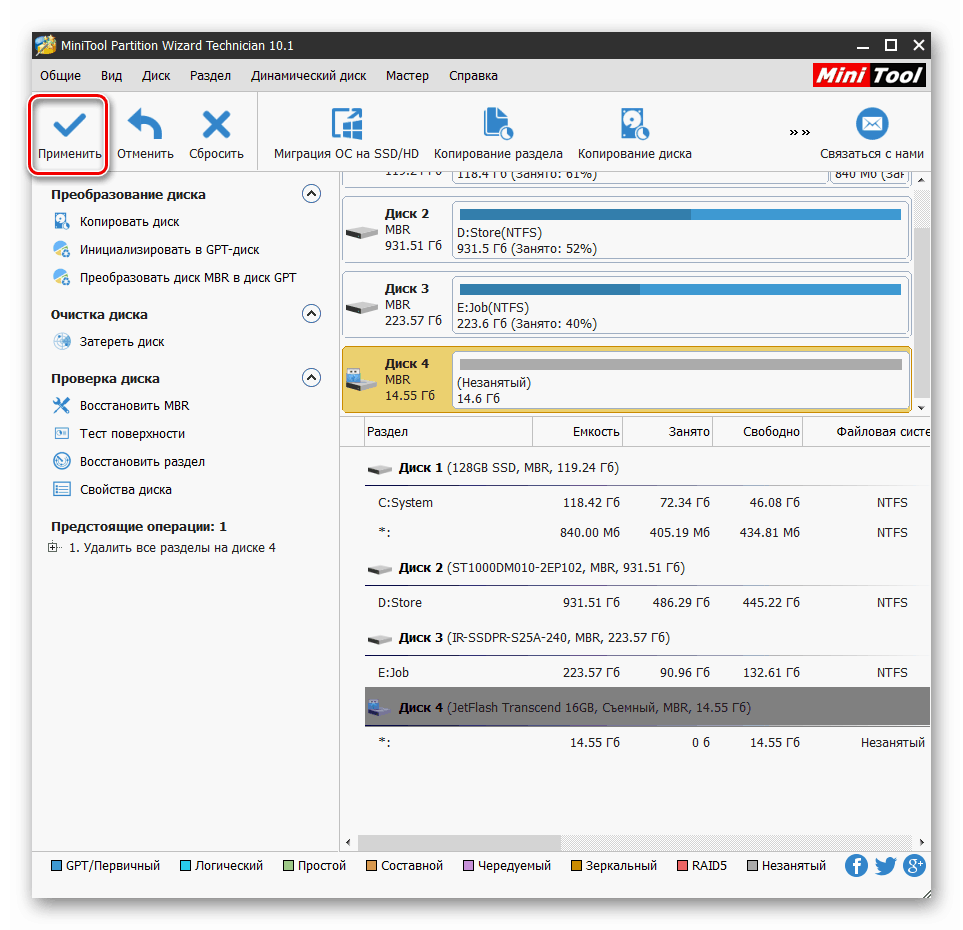963x930 pixels.
Task: Click D:Store(NTFS) partition usage bar
Action: [680, 214]
